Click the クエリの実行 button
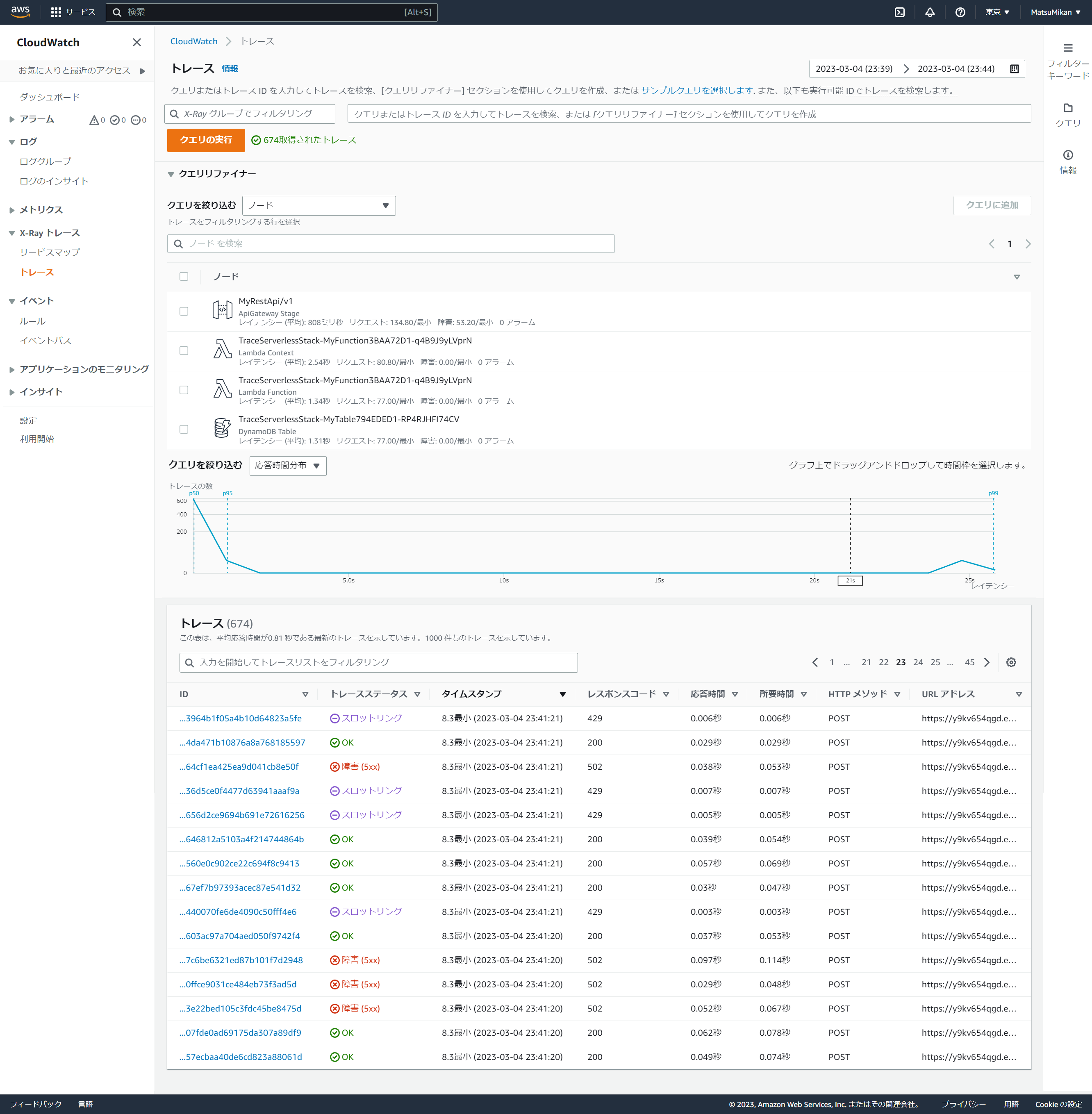Viewport: 1092px width, 1114px height. (x=206, y=140)
